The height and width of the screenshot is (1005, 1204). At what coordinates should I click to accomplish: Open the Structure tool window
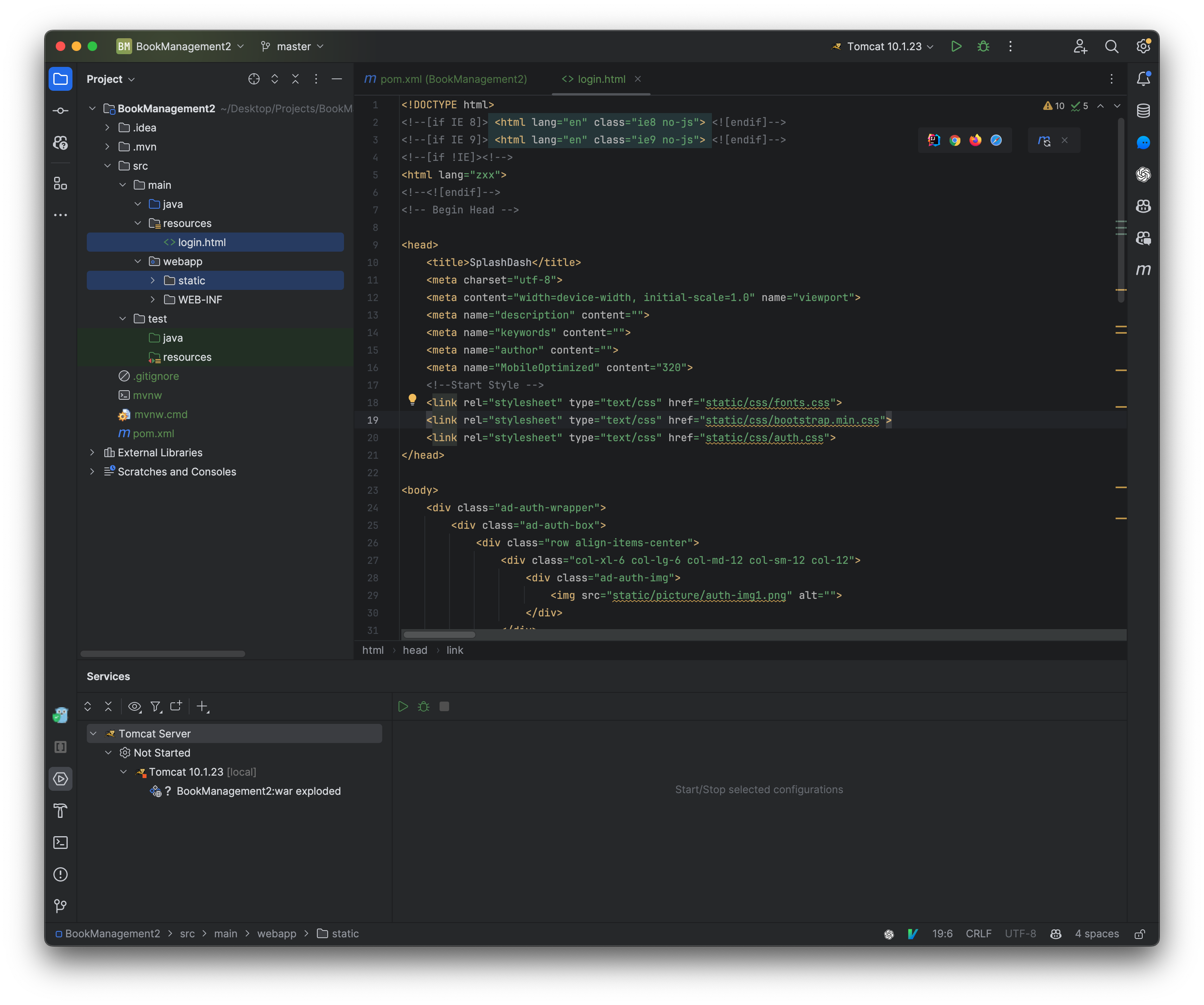(61, 184)
